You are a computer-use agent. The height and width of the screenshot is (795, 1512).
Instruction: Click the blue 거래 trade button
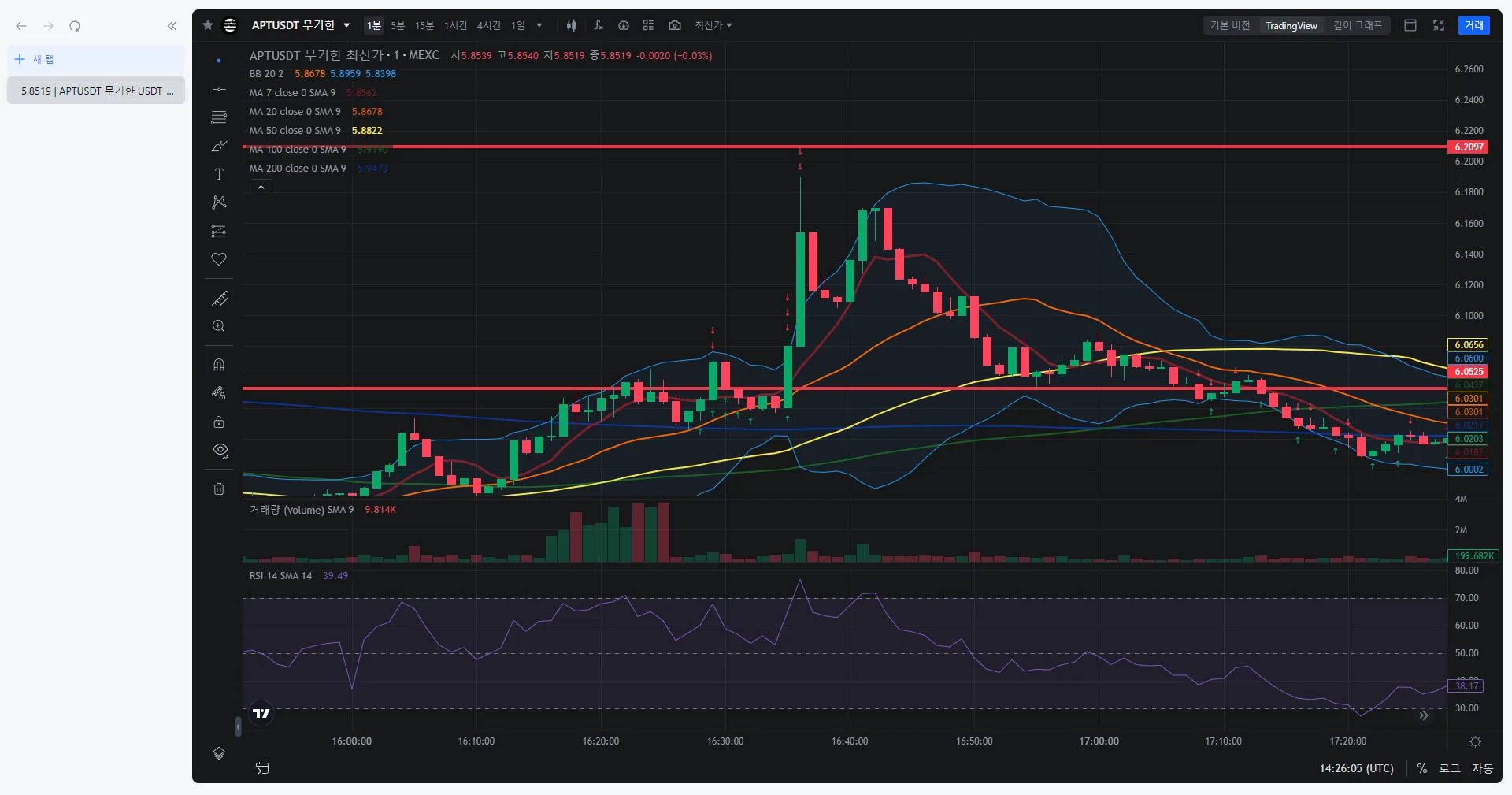click(x=1474, y=25)
